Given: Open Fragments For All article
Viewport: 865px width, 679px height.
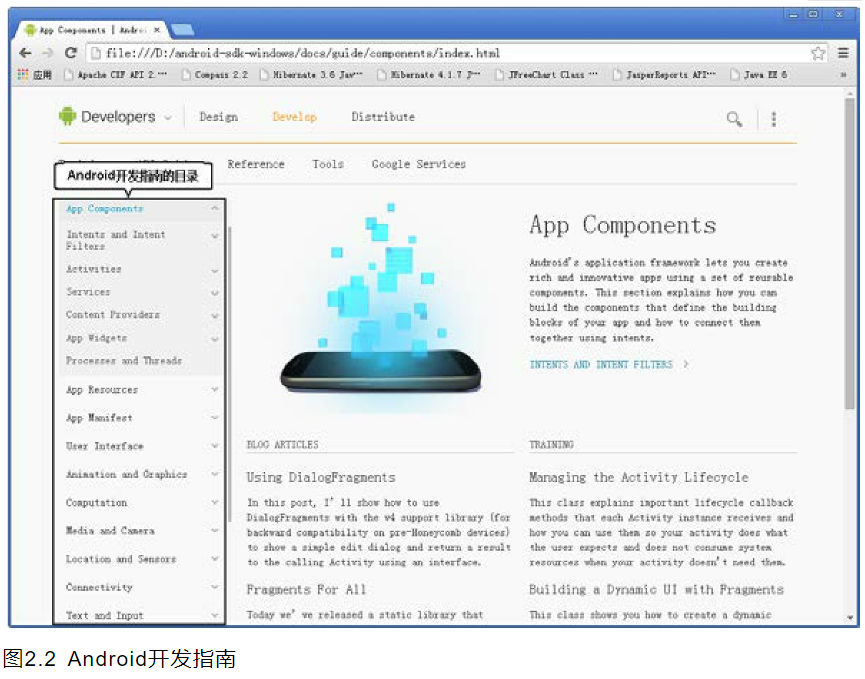Looking at the screenshot, I should click(x=306, y=590).
